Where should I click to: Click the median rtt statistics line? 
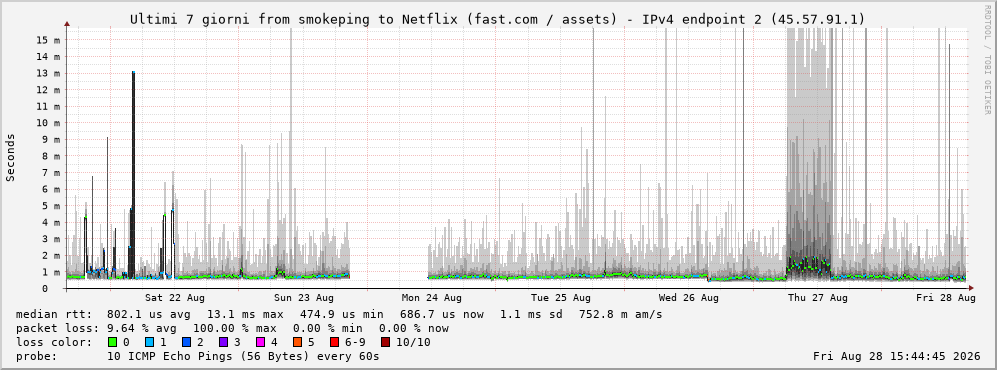pyautogui.click(x=339, y=315)
